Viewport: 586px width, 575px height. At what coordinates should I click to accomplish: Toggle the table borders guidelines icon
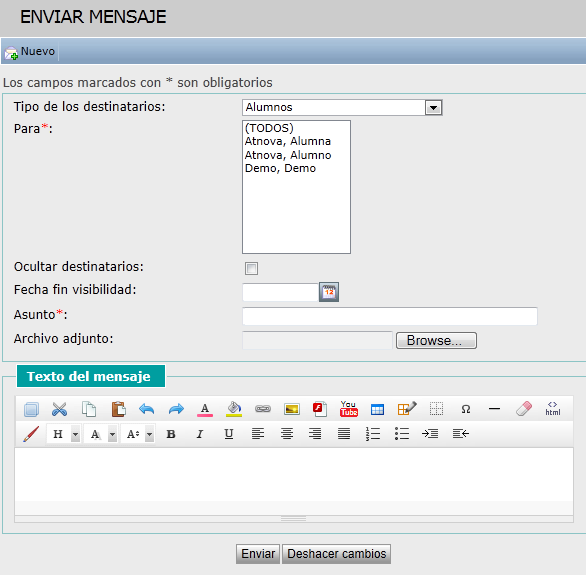[x=436, y=409]
